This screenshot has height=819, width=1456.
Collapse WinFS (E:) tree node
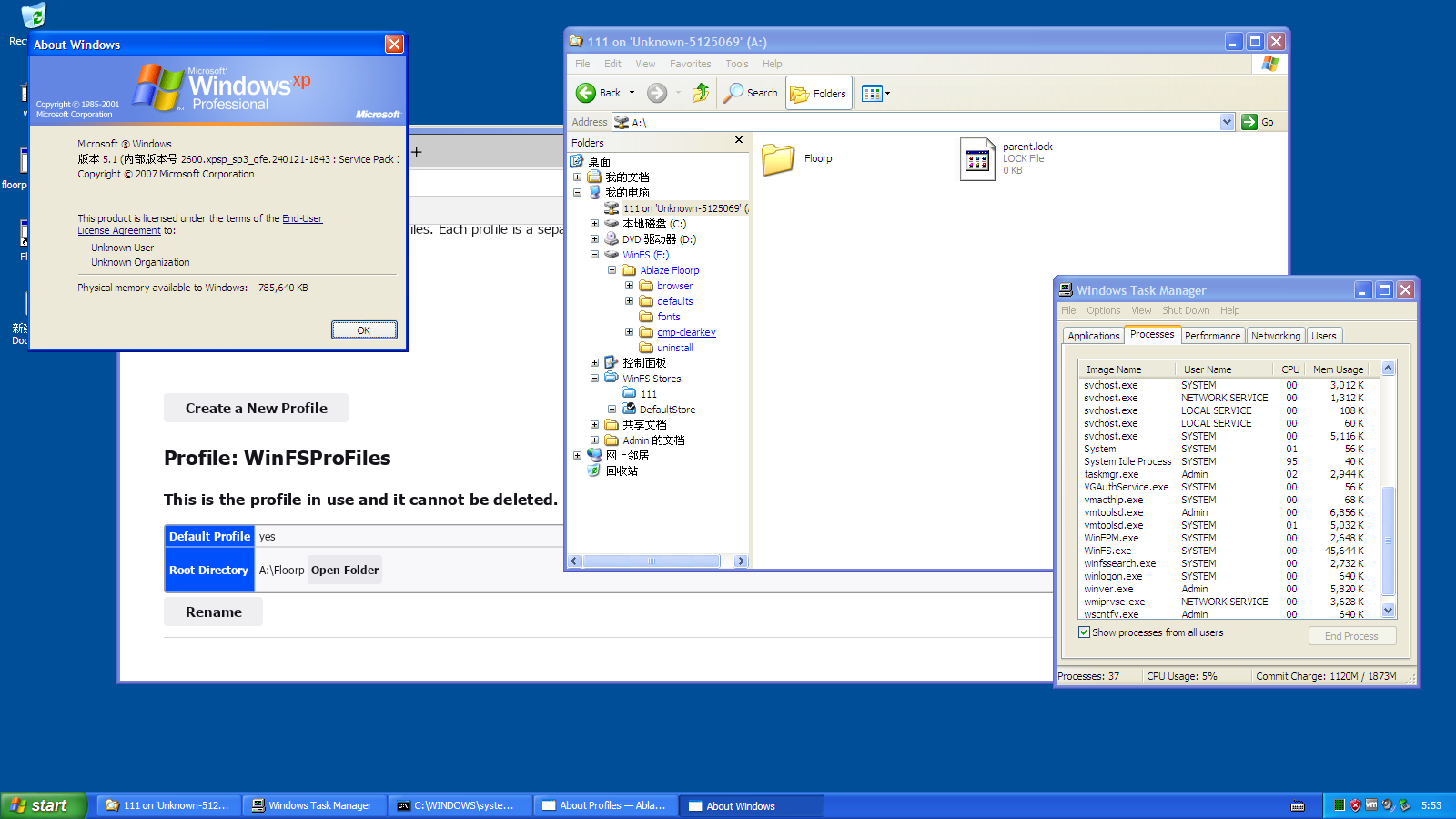tap(594, 255)
